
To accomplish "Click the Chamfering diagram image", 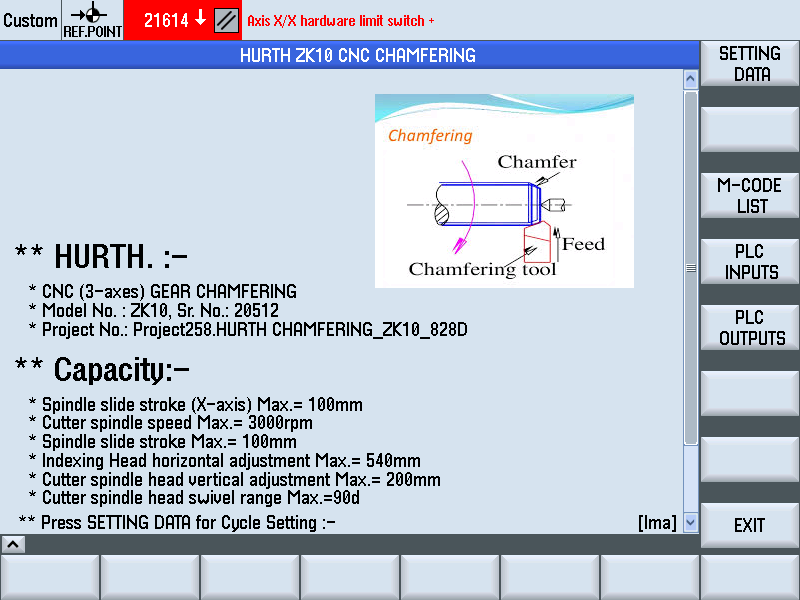I will (504, 191).
